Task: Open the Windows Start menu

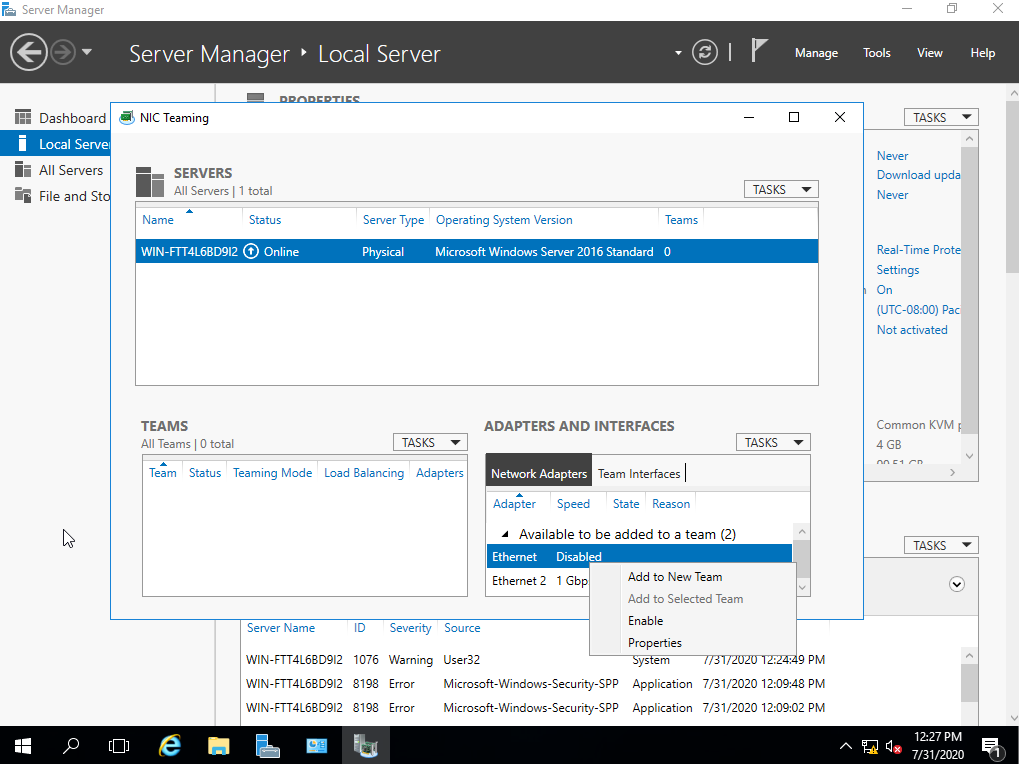Action: (x=23, y=746)
